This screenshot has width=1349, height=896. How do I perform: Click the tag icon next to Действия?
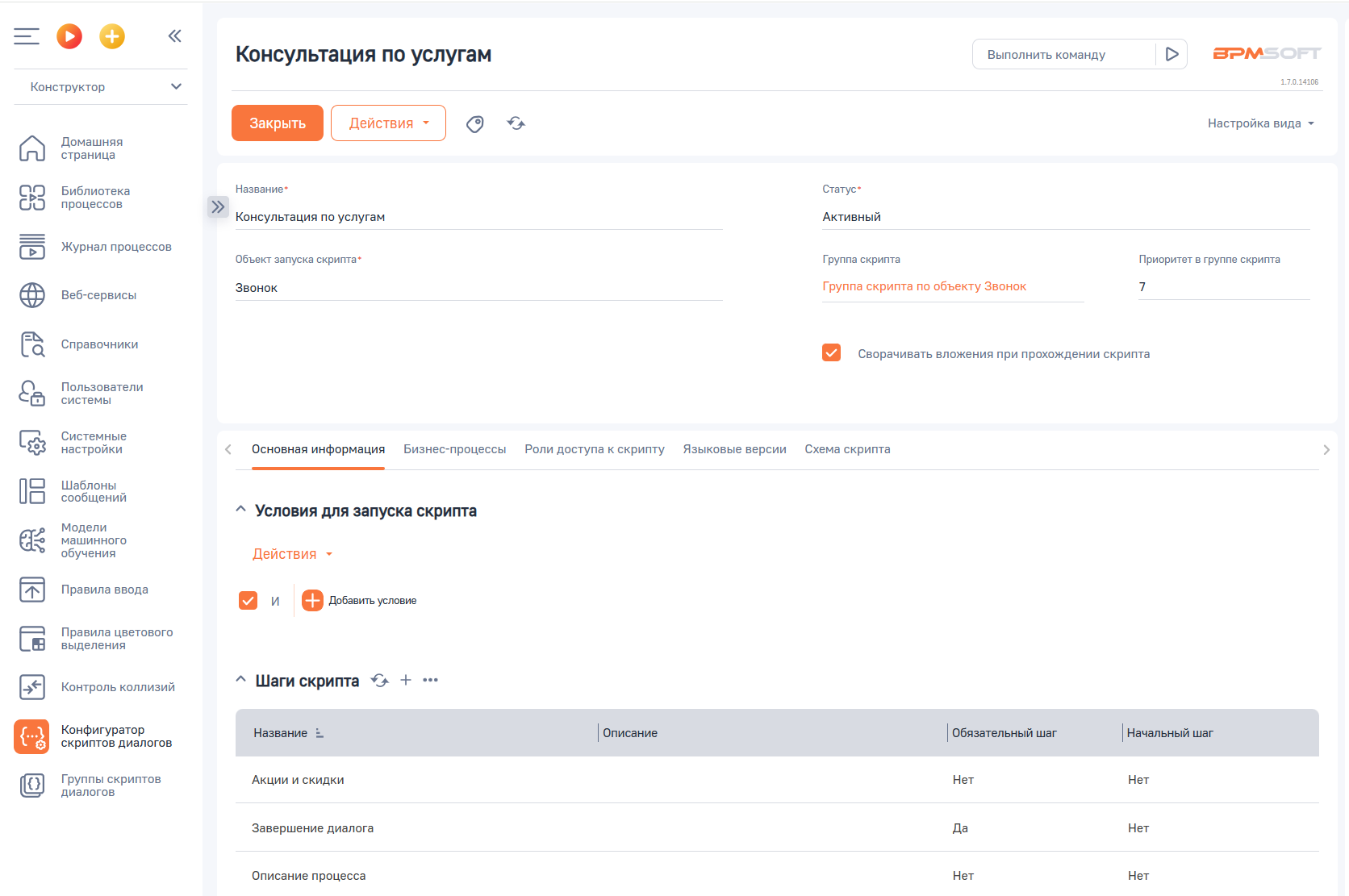(x=475, y=123)
